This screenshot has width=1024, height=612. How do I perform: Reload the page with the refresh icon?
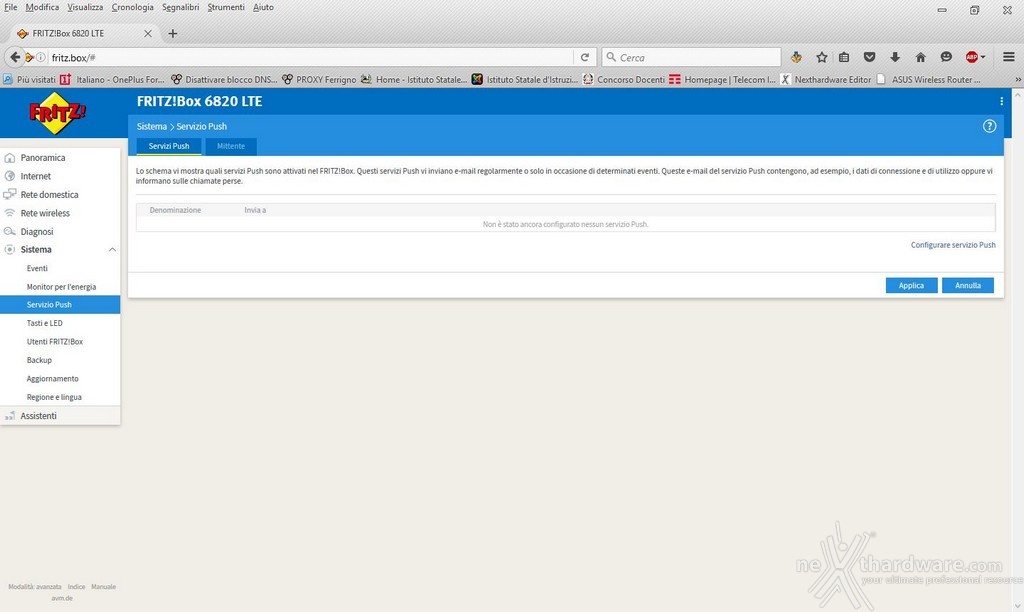585,57
